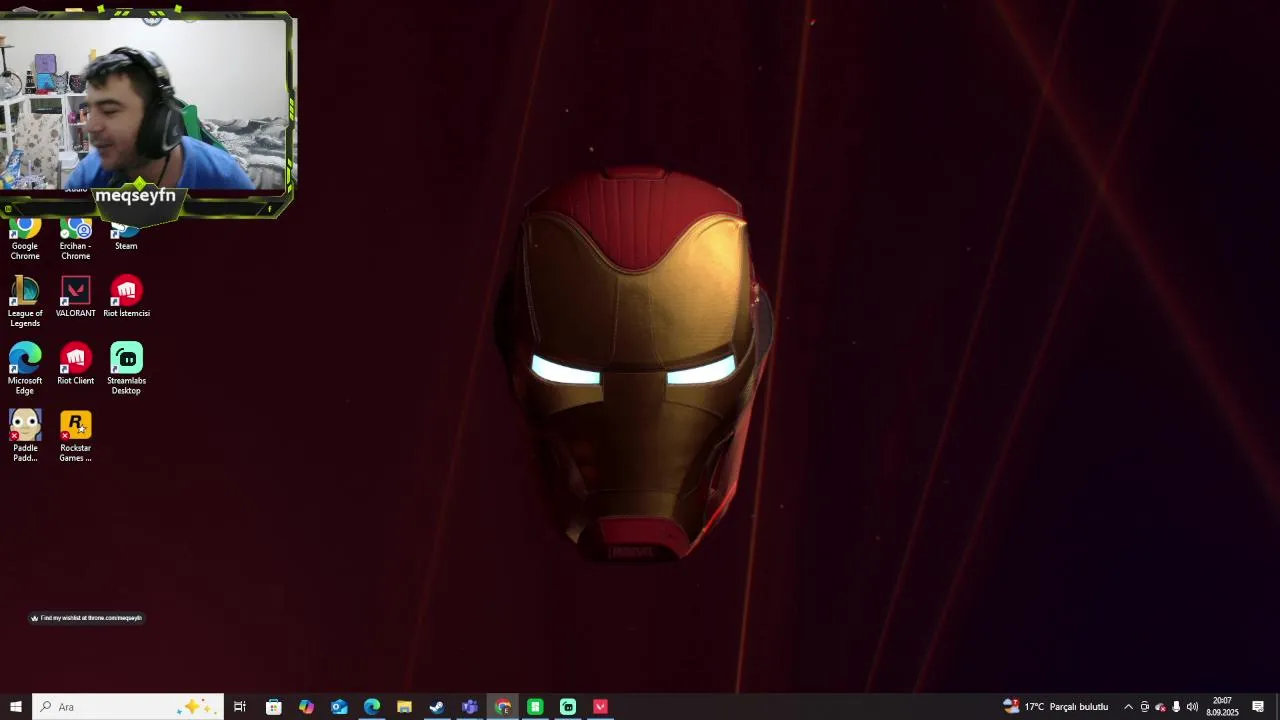Switch to the active Chrome taskbar window
Viewport: 1280px width, 720px height.
tap(503, 707)
